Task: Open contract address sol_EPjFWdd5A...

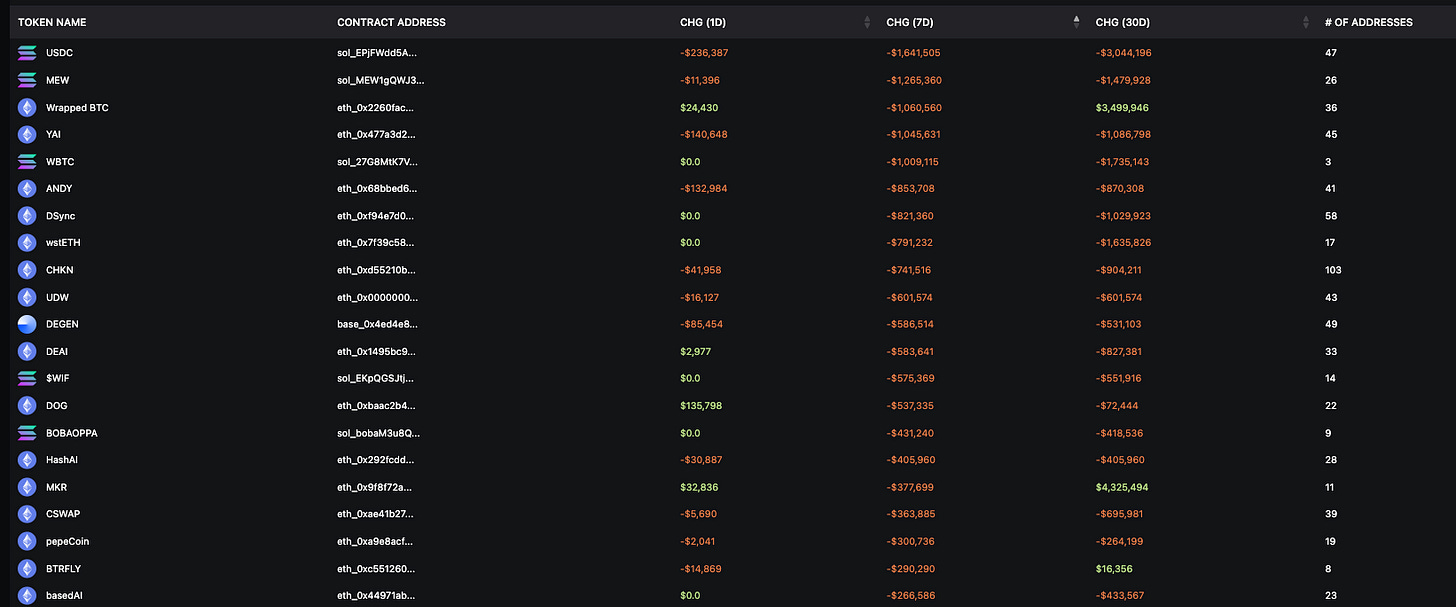Action: (x=377, y=52)
